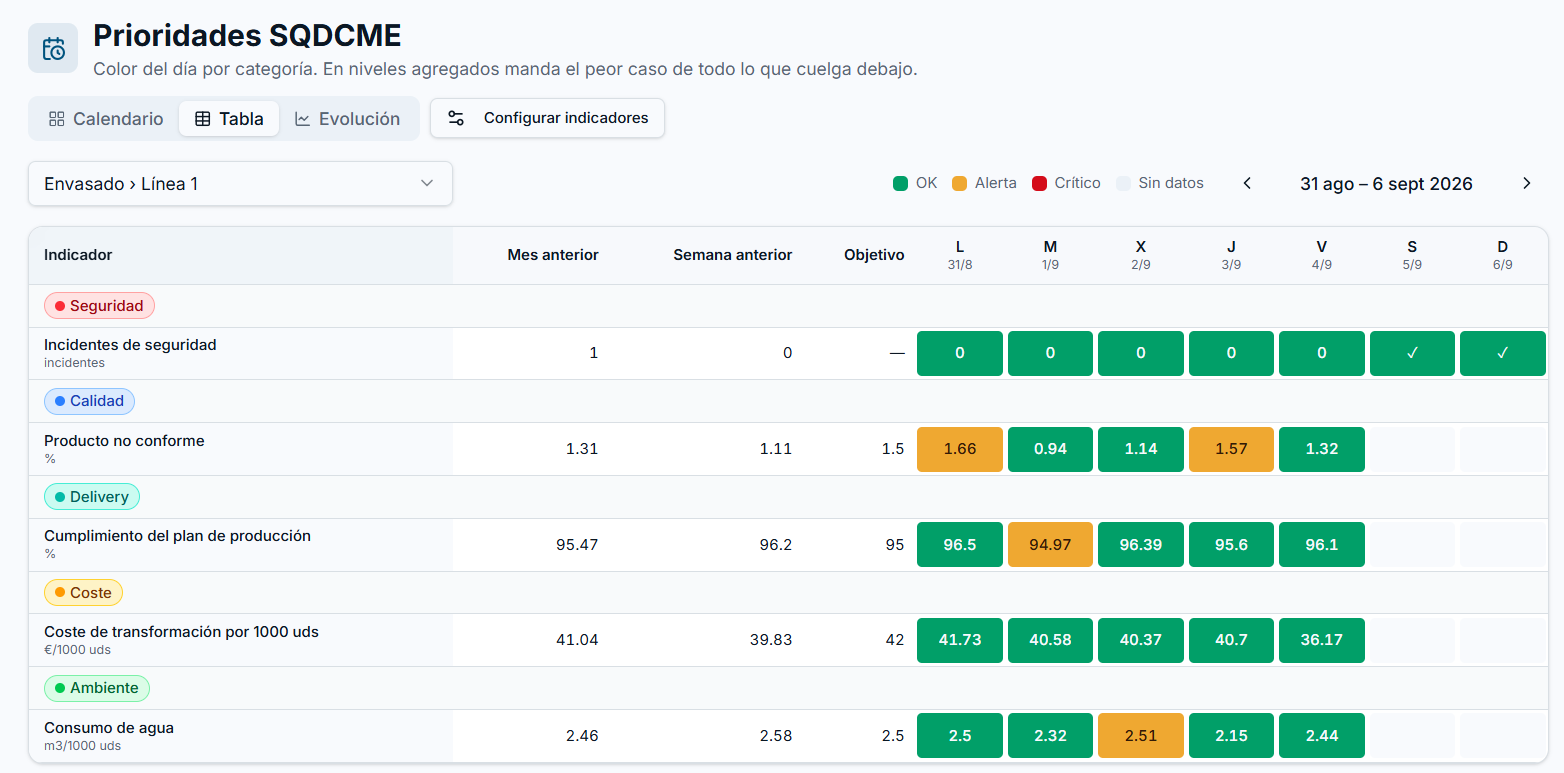Click Cumplimiento del plan de producción row
The height and width of the screenshot is (773, 1564).
(787, 545)
